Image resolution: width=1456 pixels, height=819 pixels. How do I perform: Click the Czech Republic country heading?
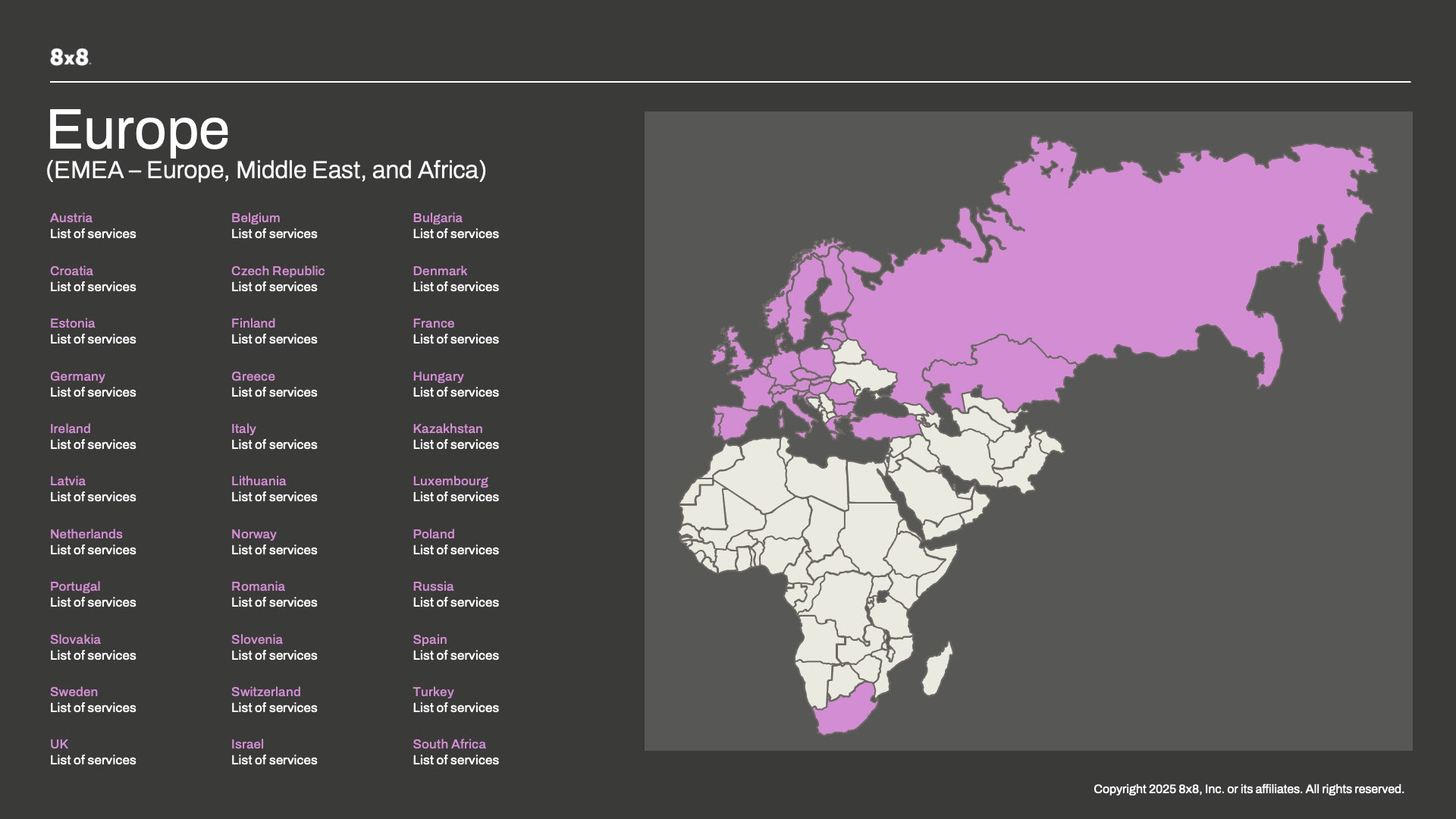[x=278, y=271]
